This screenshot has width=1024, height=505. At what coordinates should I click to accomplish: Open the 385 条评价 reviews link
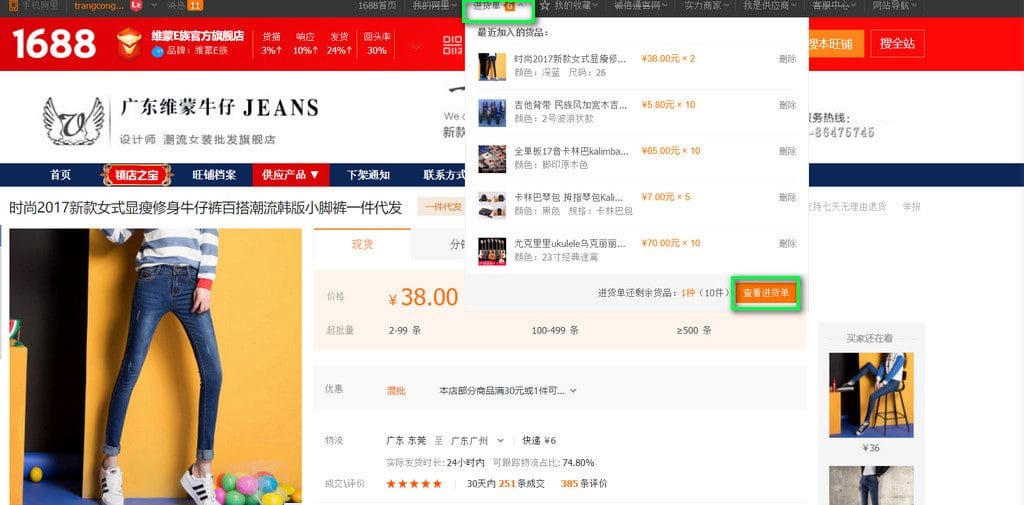(x=583, y=484)
